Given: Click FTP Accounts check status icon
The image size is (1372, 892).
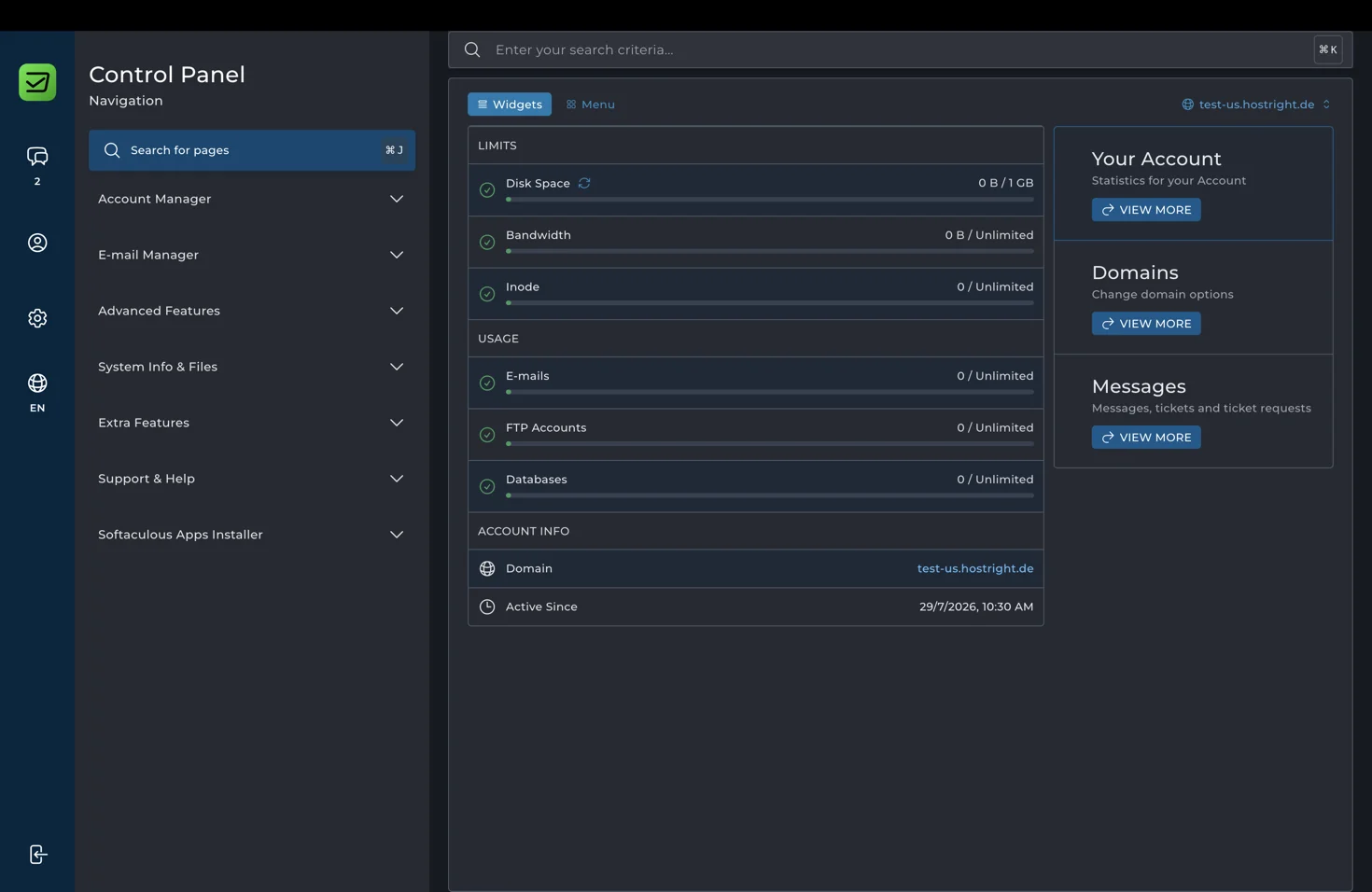Looking at the screenshot, I should click(487, 435).
